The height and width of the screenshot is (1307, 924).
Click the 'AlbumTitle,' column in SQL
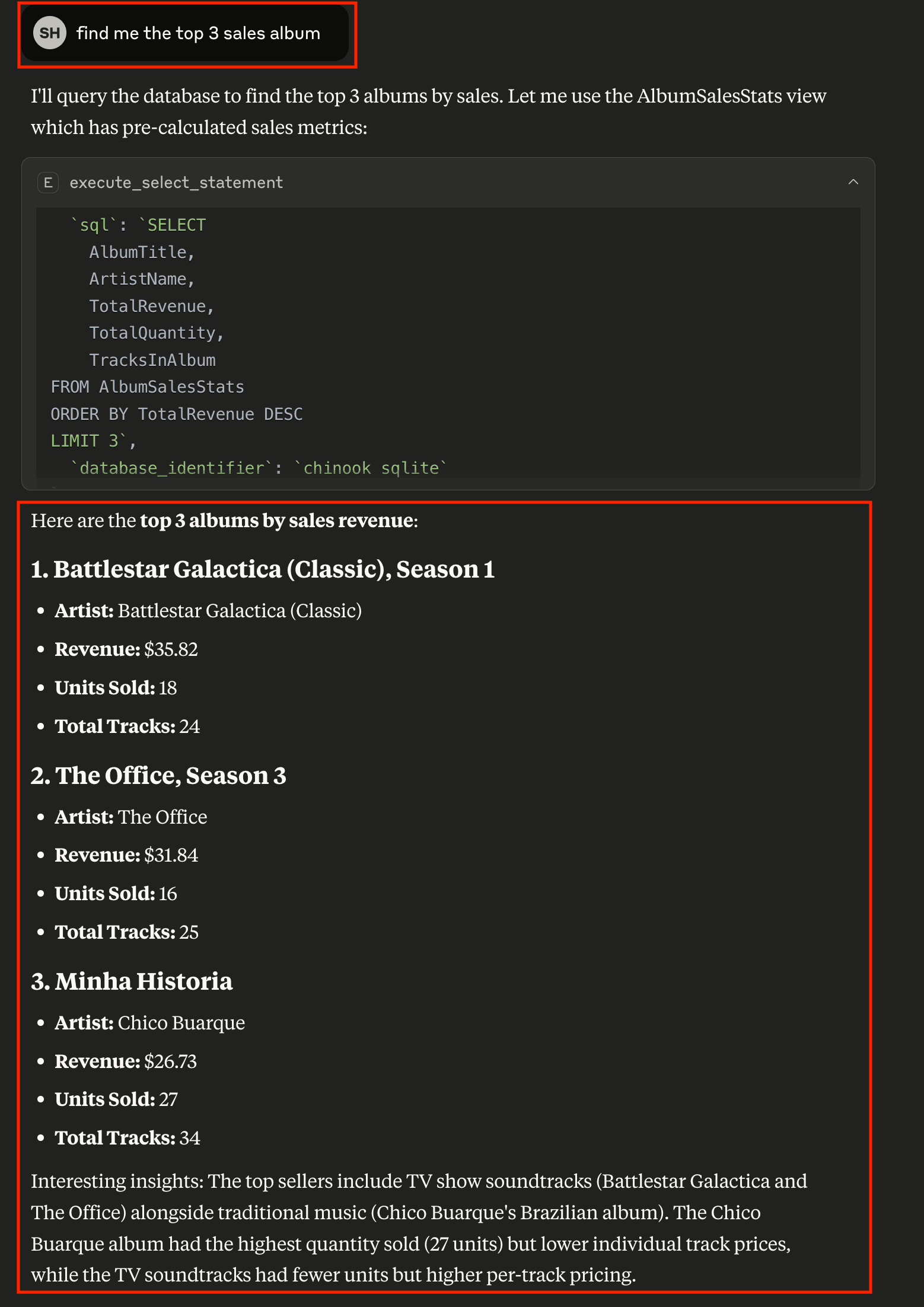click(142, 252)
